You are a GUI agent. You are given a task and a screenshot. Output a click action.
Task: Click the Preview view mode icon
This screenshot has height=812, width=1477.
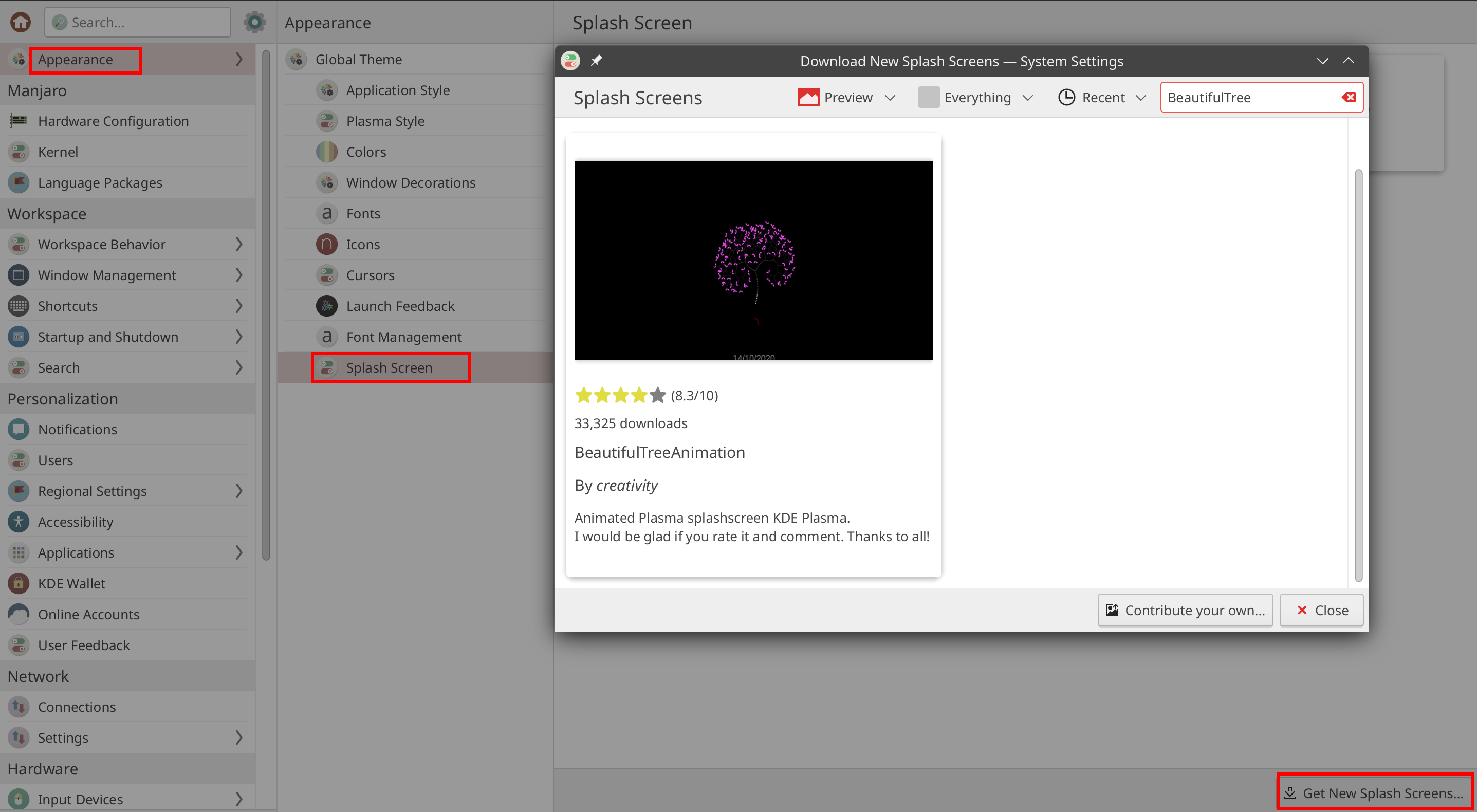pos(808,98)
